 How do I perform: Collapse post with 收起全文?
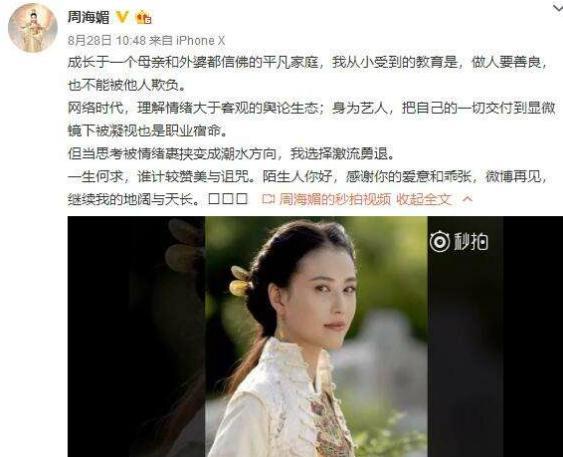pyautogui.click(x=424, y=199)
